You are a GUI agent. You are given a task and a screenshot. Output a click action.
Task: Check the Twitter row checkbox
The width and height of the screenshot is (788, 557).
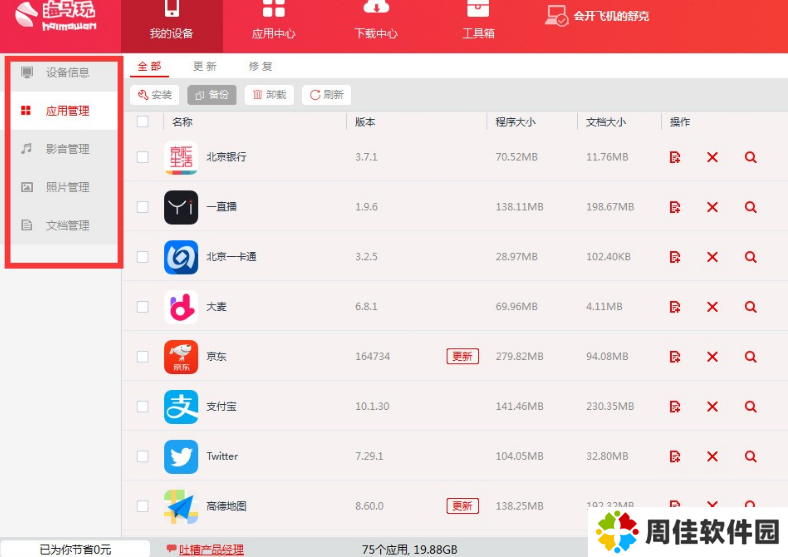(143, 456)
